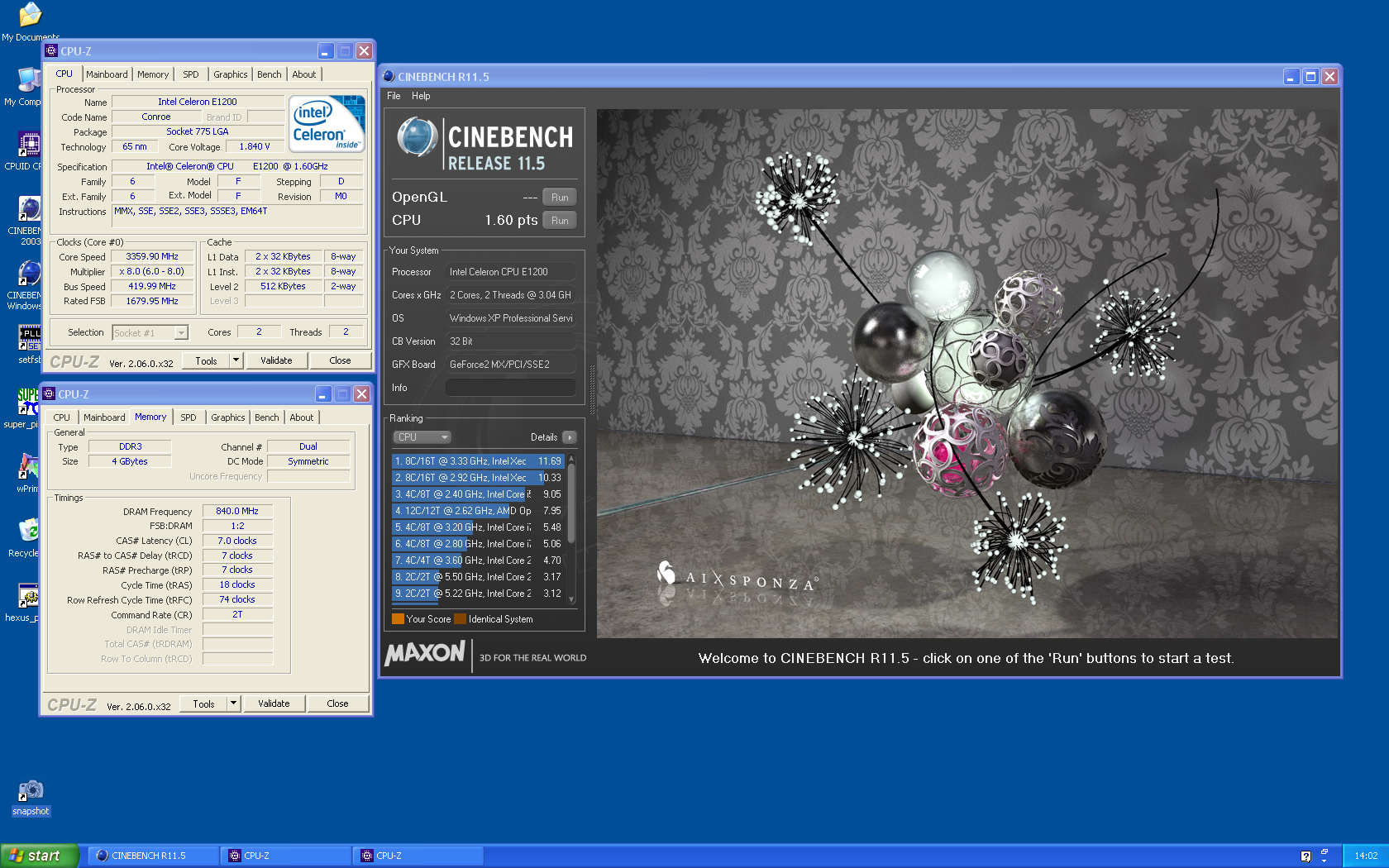The image size is (1389, 868).
Task: Open Socket #1 selection dropdown
Action: coord(150,332)
